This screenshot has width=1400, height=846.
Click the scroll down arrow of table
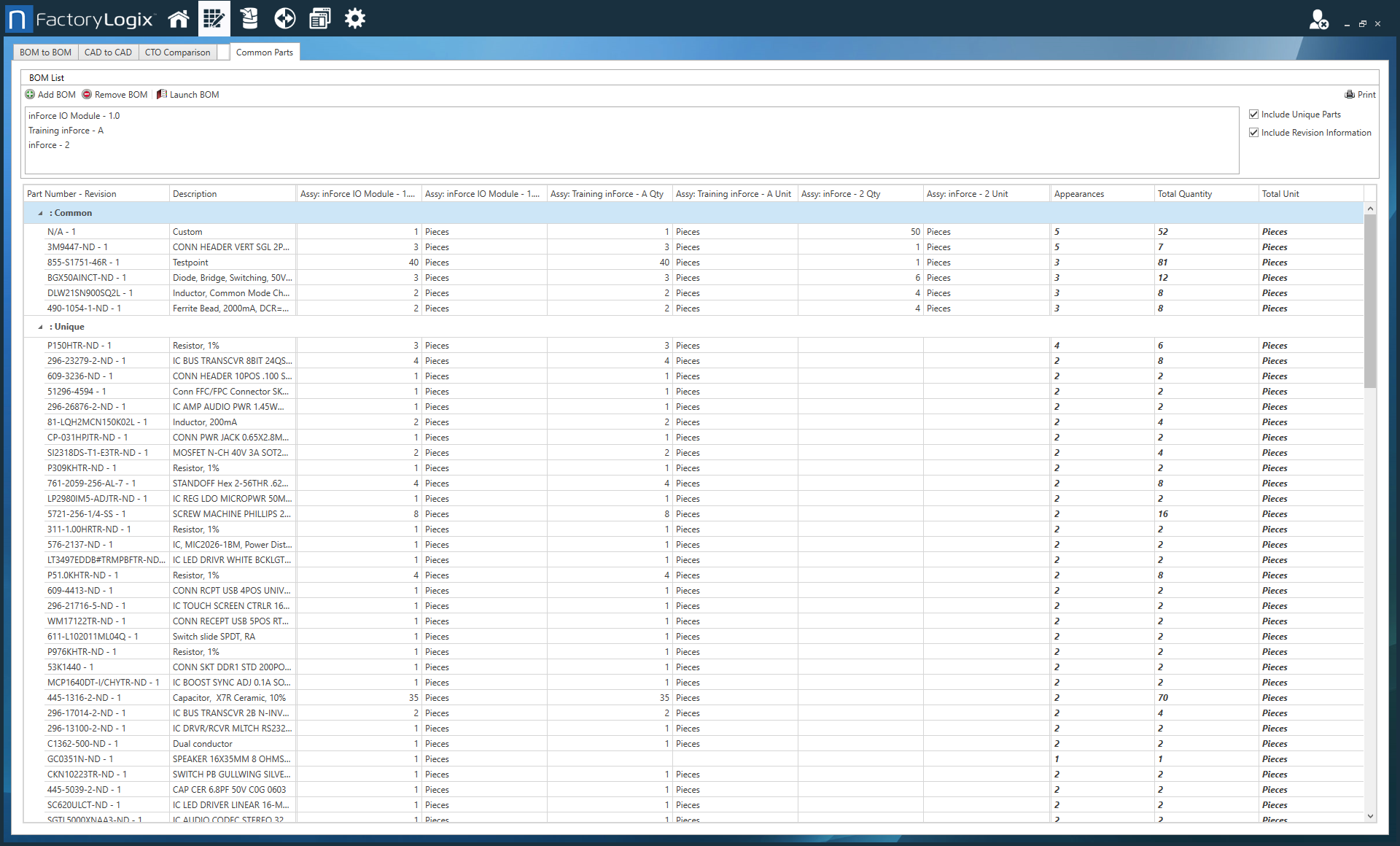[x=1370, y=816]
